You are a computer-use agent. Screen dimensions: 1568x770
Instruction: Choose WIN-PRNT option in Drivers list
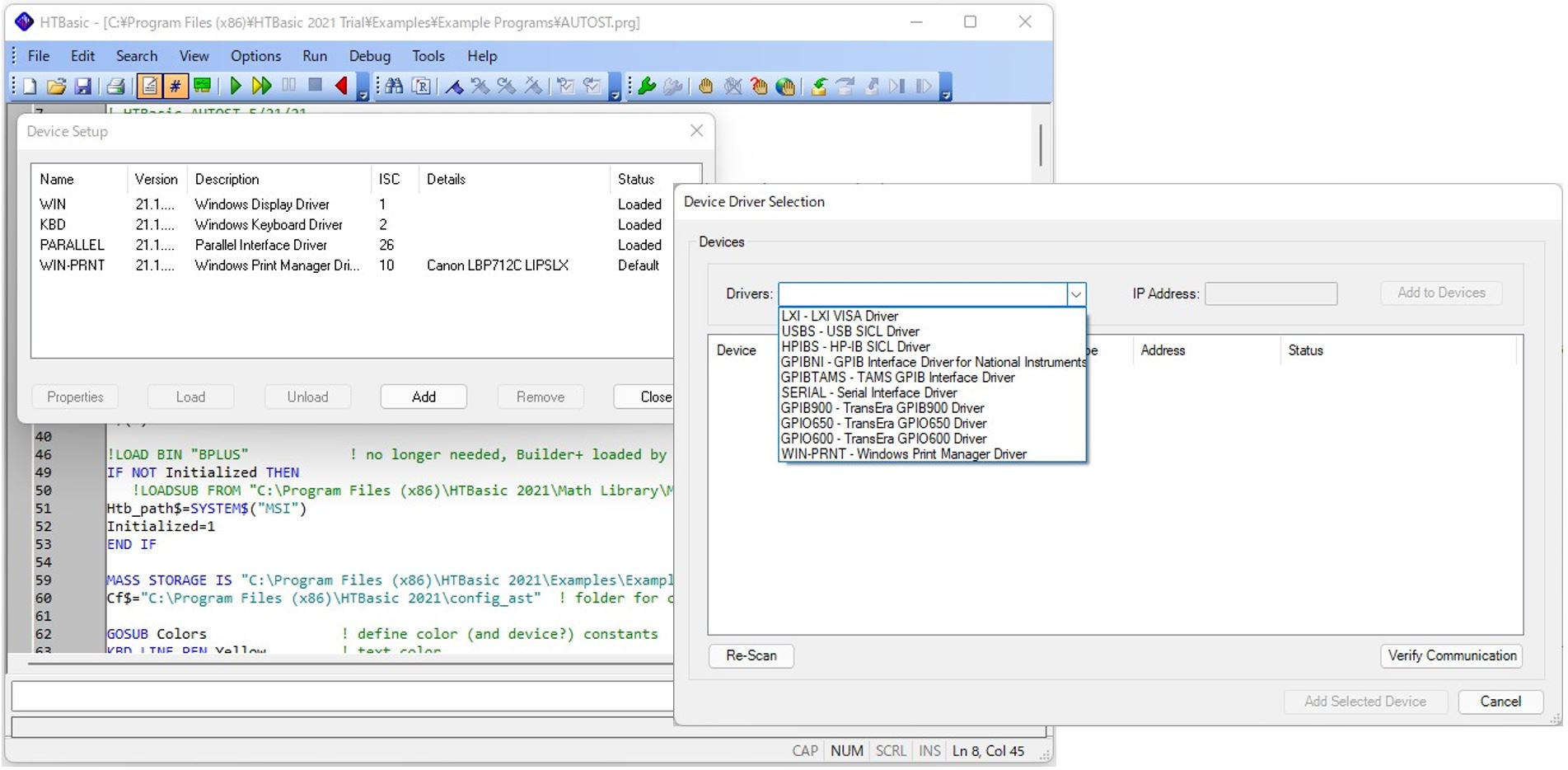(x=932, y=454)
